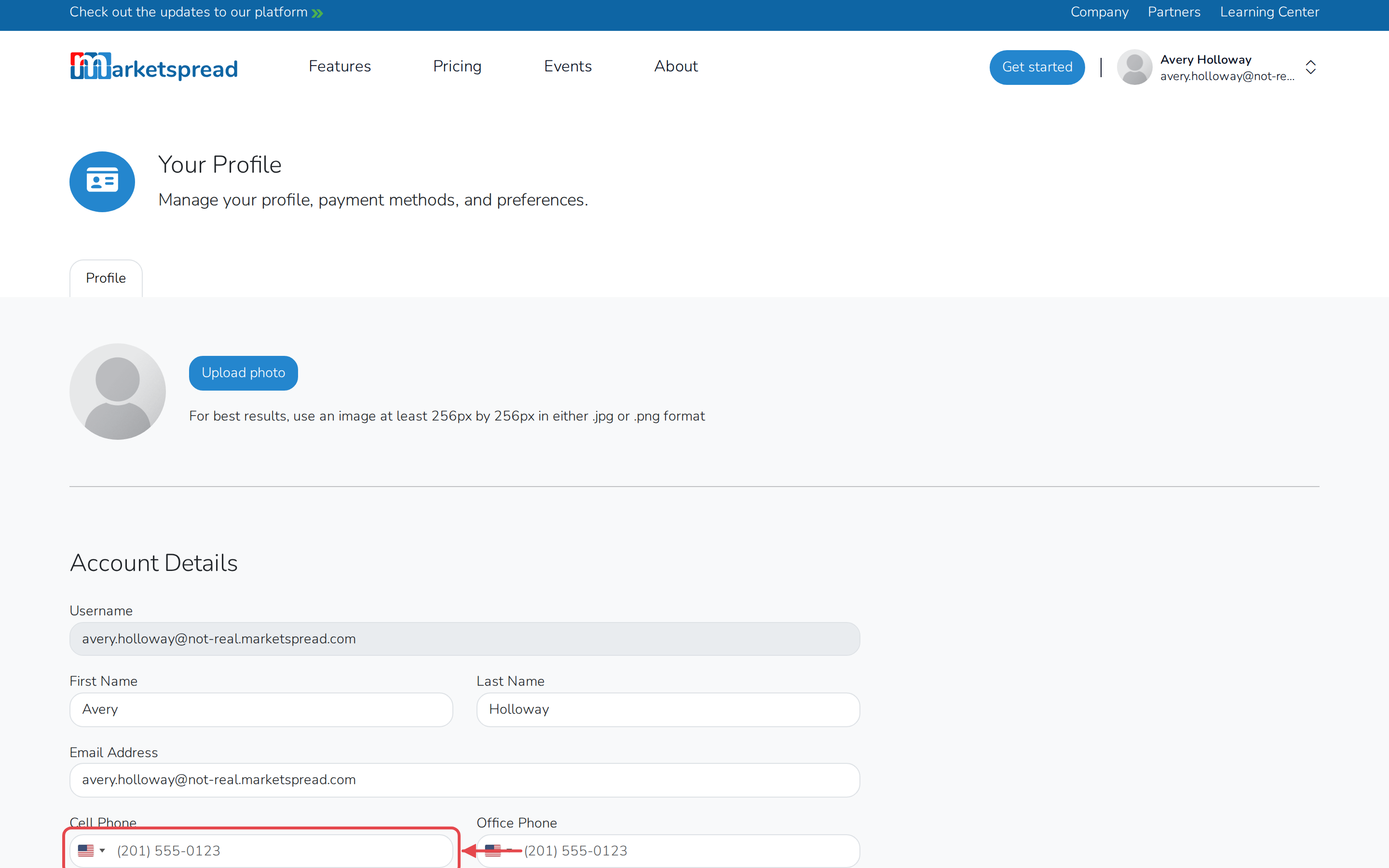Open Office Phone country flag dropdown
The image size is (1389, 868).
[498, 850]
